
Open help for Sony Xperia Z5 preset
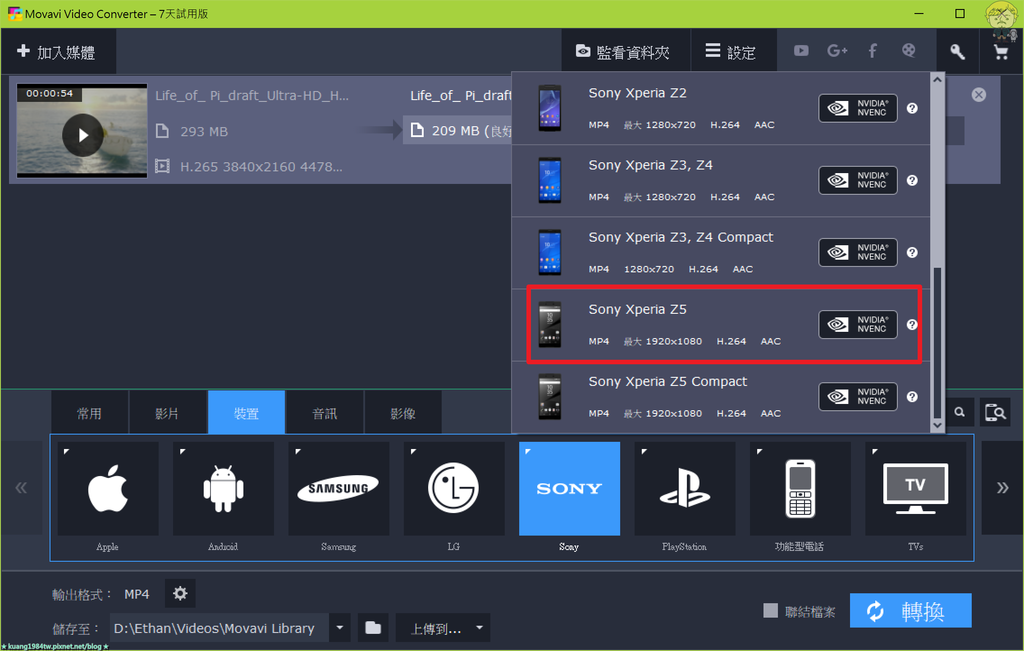pyautogui.click(x=912, y=325)
